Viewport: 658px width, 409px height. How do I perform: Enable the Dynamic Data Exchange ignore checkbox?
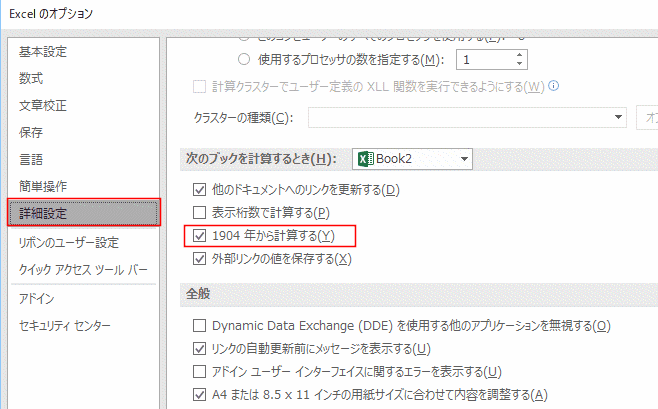click(x=199, y=326)
